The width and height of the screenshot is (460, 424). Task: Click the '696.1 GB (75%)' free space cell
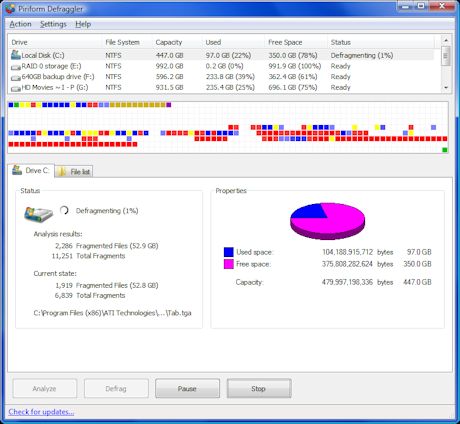tap(293, 87)
